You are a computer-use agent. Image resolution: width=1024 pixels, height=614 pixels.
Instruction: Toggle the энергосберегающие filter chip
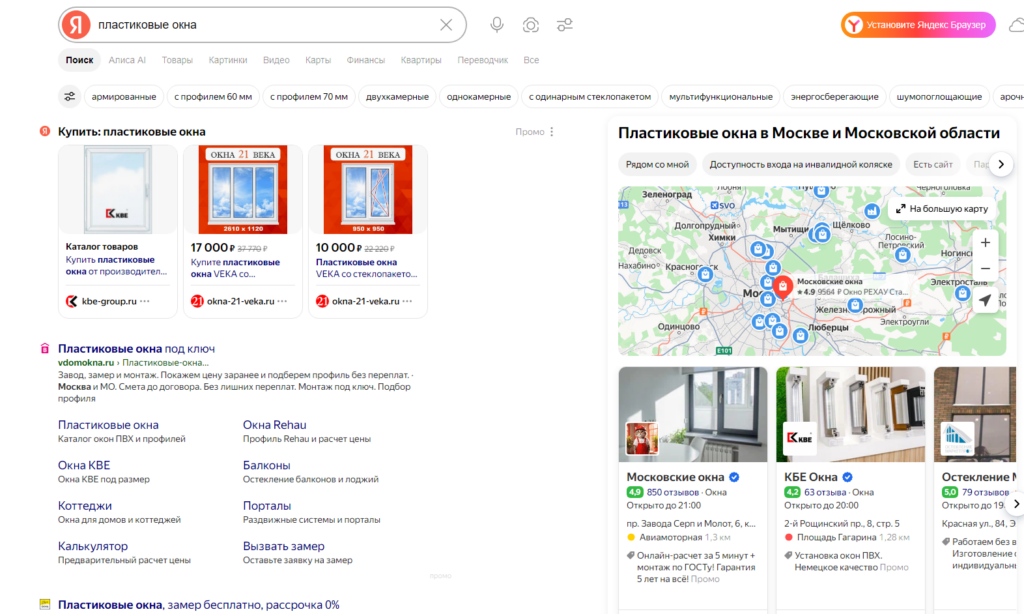point(835,97)
